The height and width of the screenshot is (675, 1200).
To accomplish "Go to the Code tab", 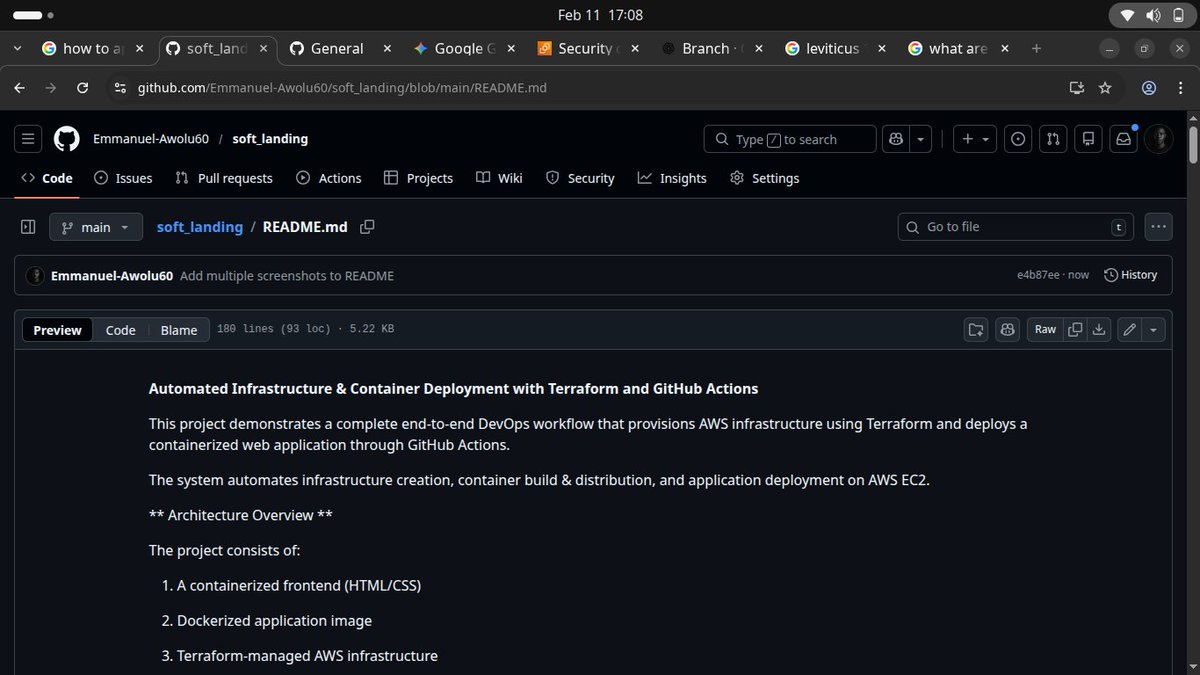I will click(x=47, y=178).
